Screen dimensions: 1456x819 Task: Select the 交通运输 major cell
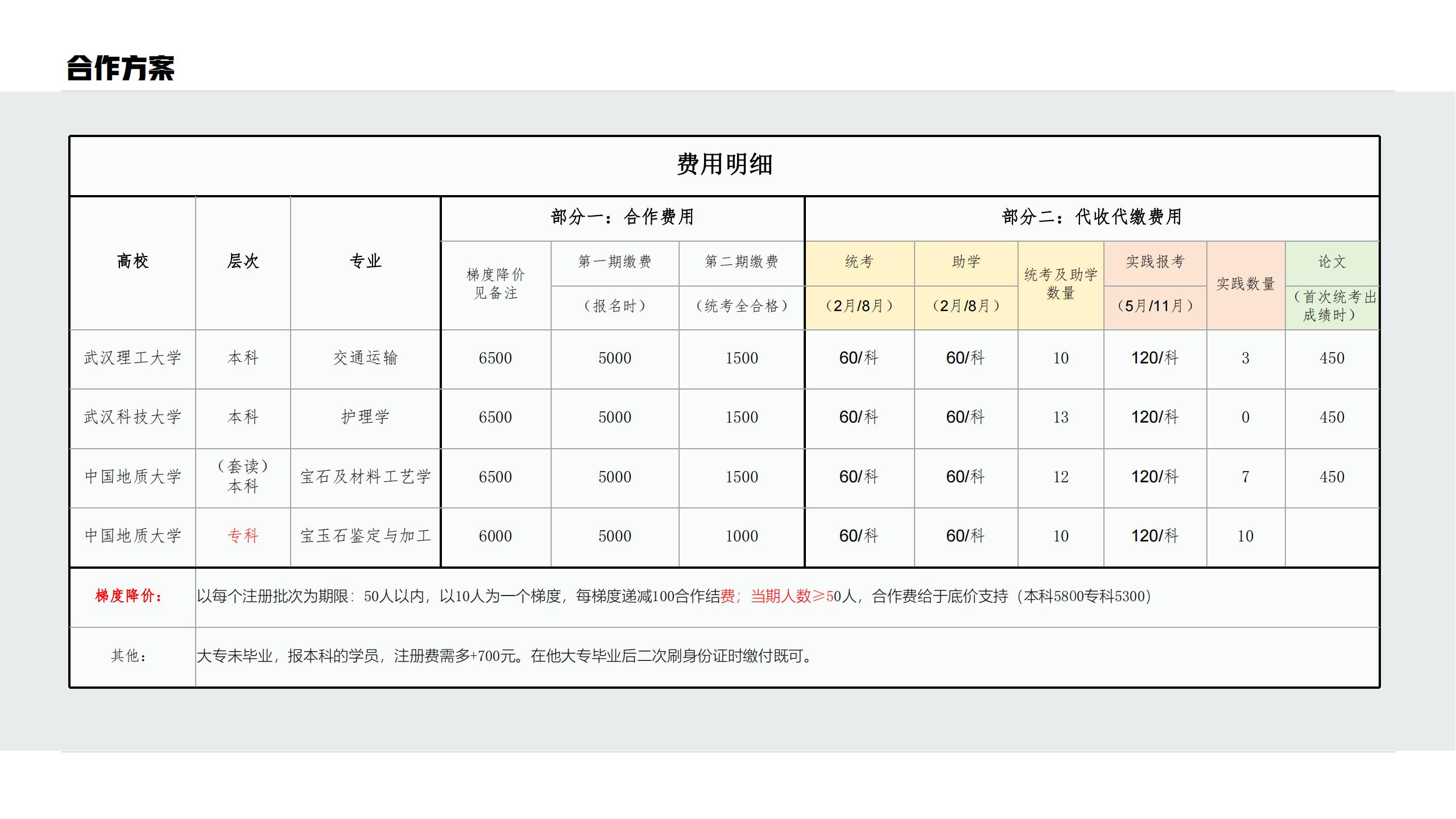(x=365, y=358)
